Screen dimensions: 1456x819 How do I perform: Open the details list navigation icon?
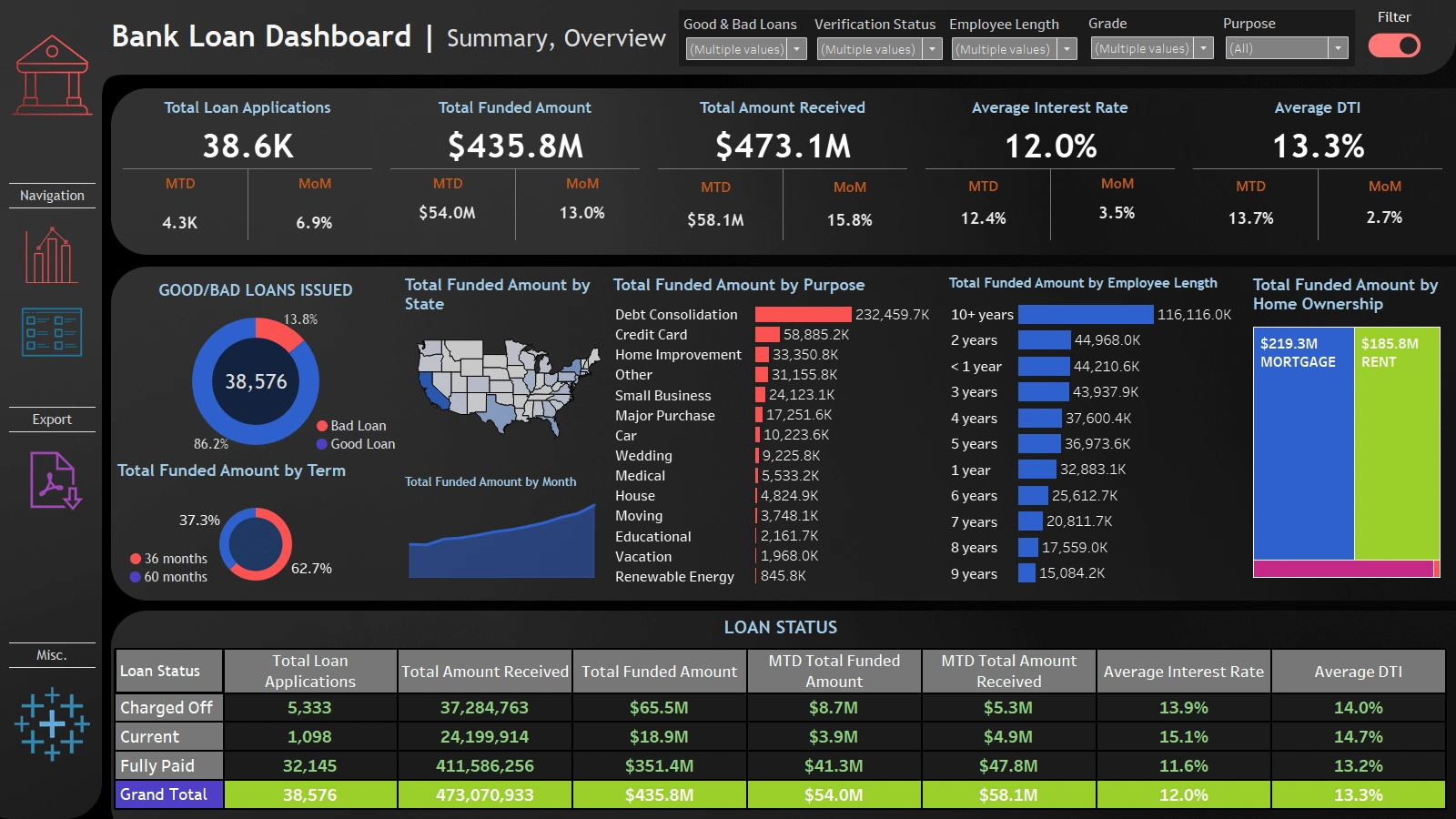pyautogui.click(x=52, y=331)
